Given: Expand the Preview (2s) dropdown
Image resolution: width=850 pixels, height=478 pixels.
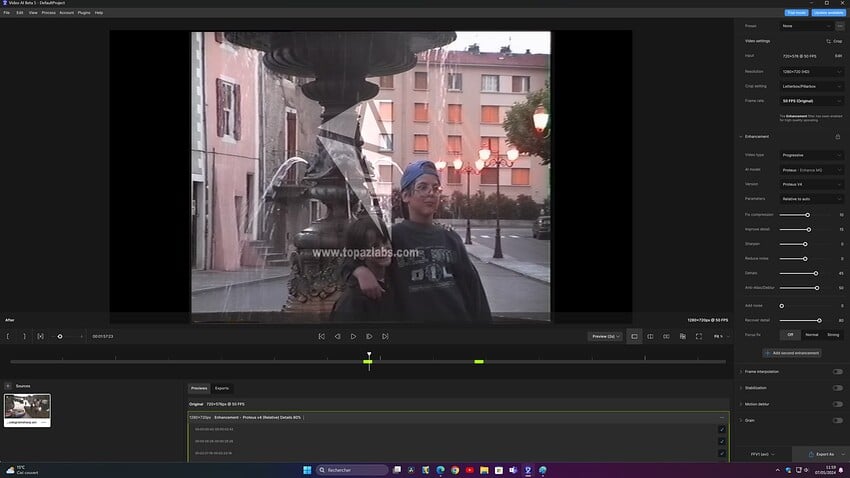Looking at the screenshot, I should tap(605, 336).
